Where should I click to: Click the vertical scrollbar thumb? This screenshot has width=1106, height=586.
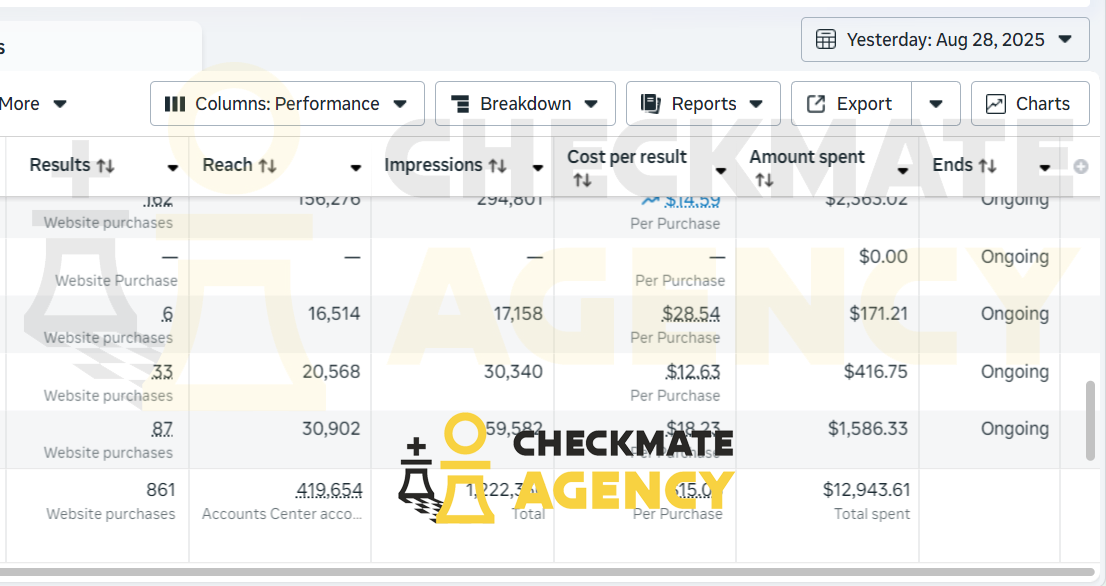pyautogui.click(x=1090, y=422)
